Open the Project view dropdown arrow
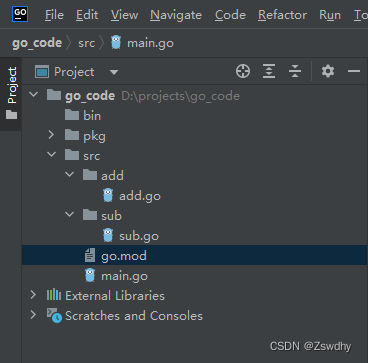 [114, 72]
